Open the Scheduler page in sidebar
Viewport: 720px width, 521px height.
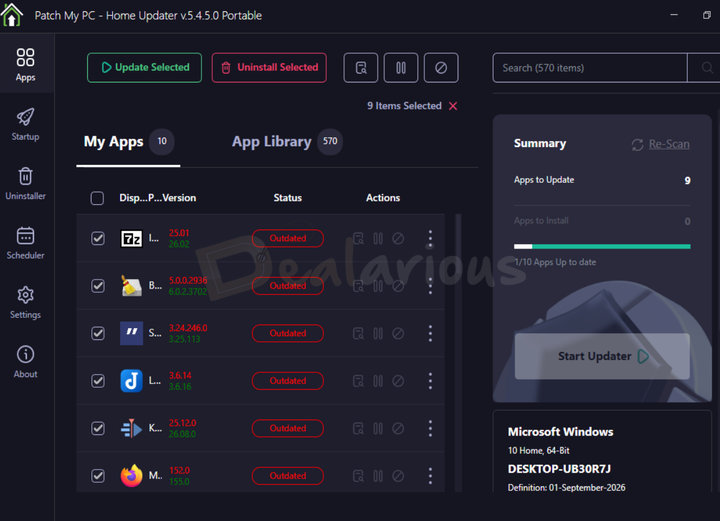[x=26, y=242]
